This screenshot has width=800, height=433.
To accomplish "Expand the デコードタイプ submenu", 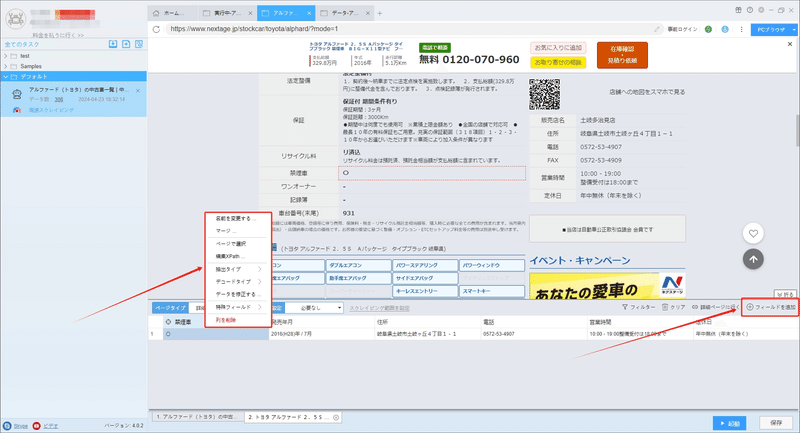I will pos(237,282).
